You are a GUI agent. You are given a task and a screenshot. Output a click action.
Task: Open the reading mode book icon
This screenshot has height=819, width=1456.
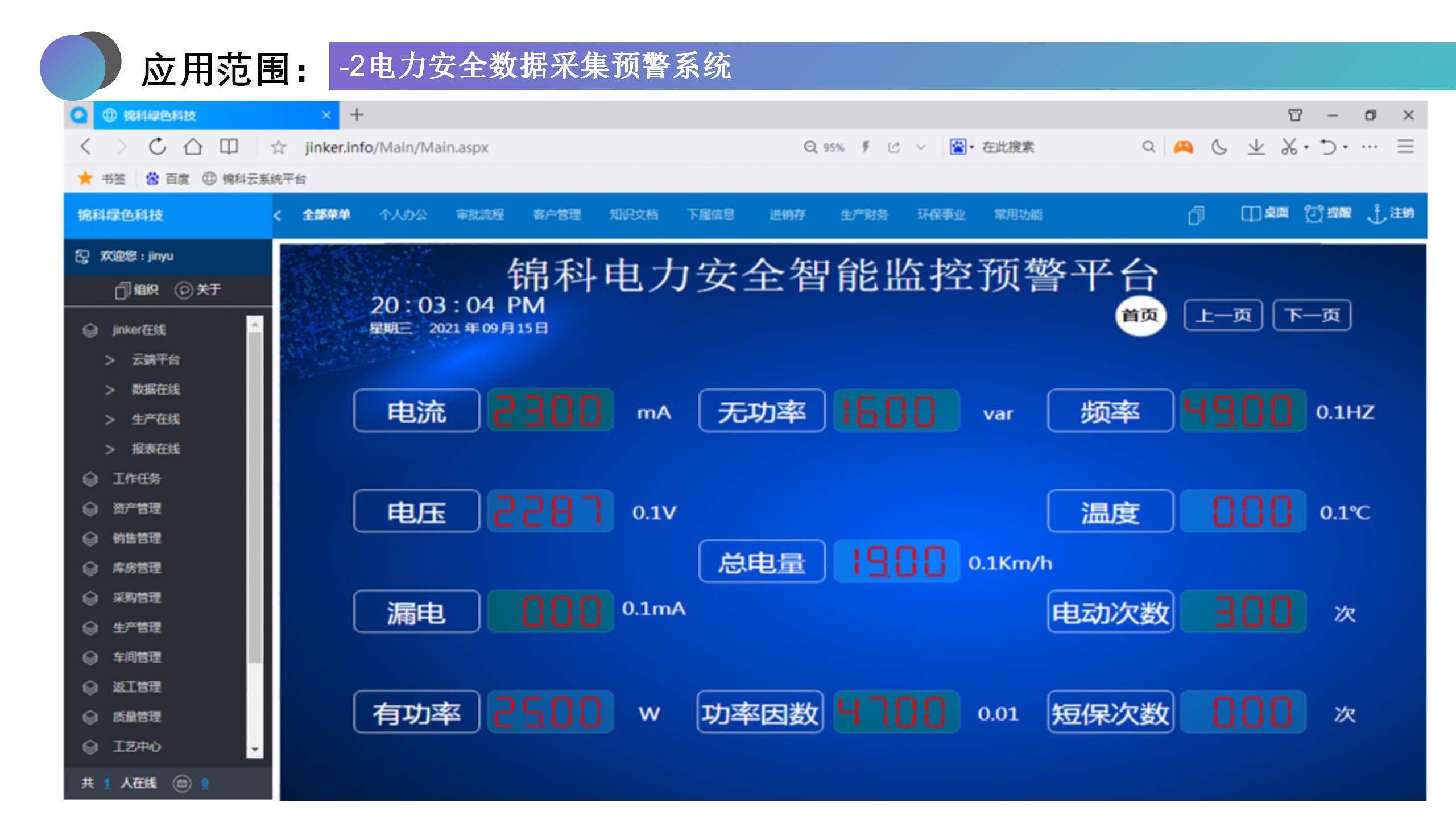pos(229,147)
